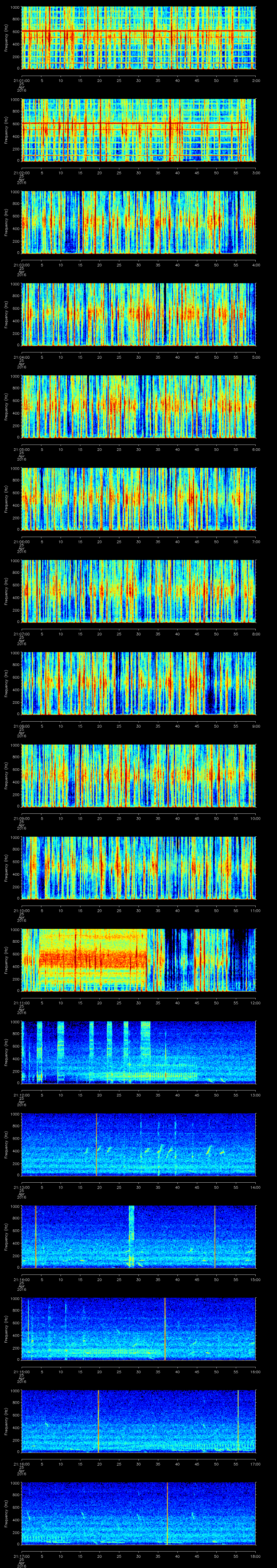This screenshot has width=277, height=1568.
Task: Click the '11:00' end time label
Action: (255, 910)
